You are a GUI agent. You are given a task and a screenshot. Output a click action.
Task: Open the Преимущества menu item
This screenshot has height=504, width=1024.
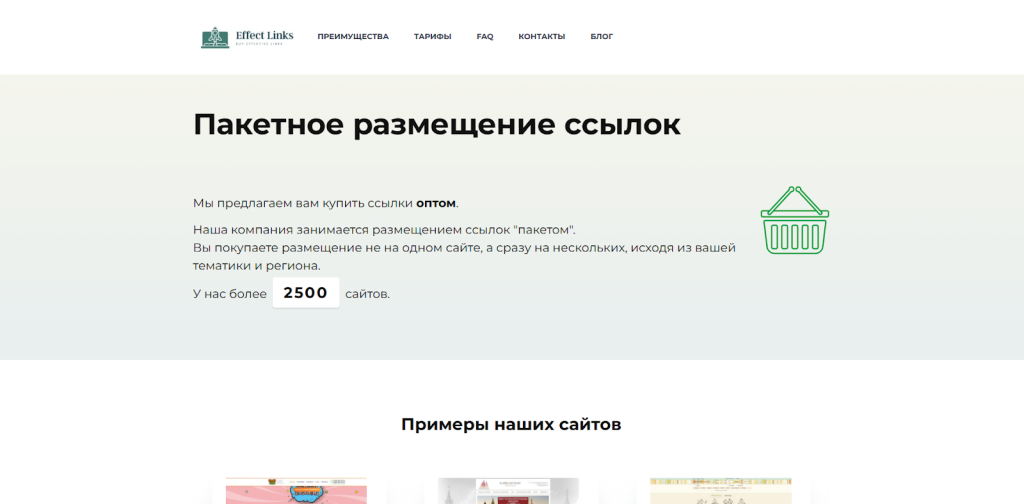click(353, 37)
